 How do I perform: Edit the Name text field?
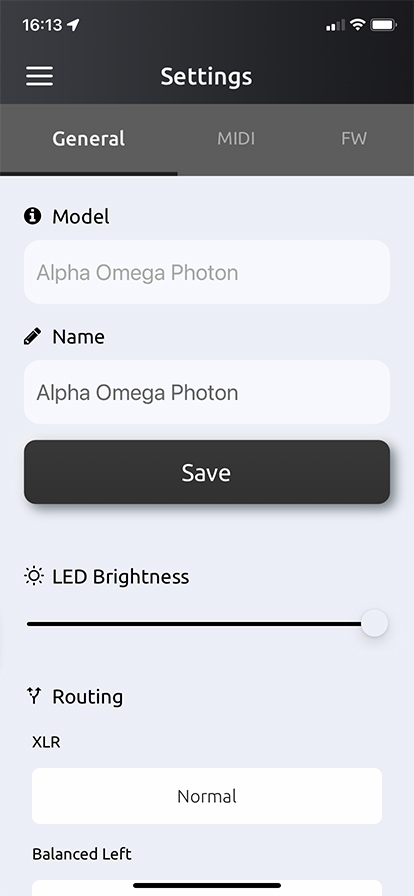pyautogui.click(x=207, y=392)
